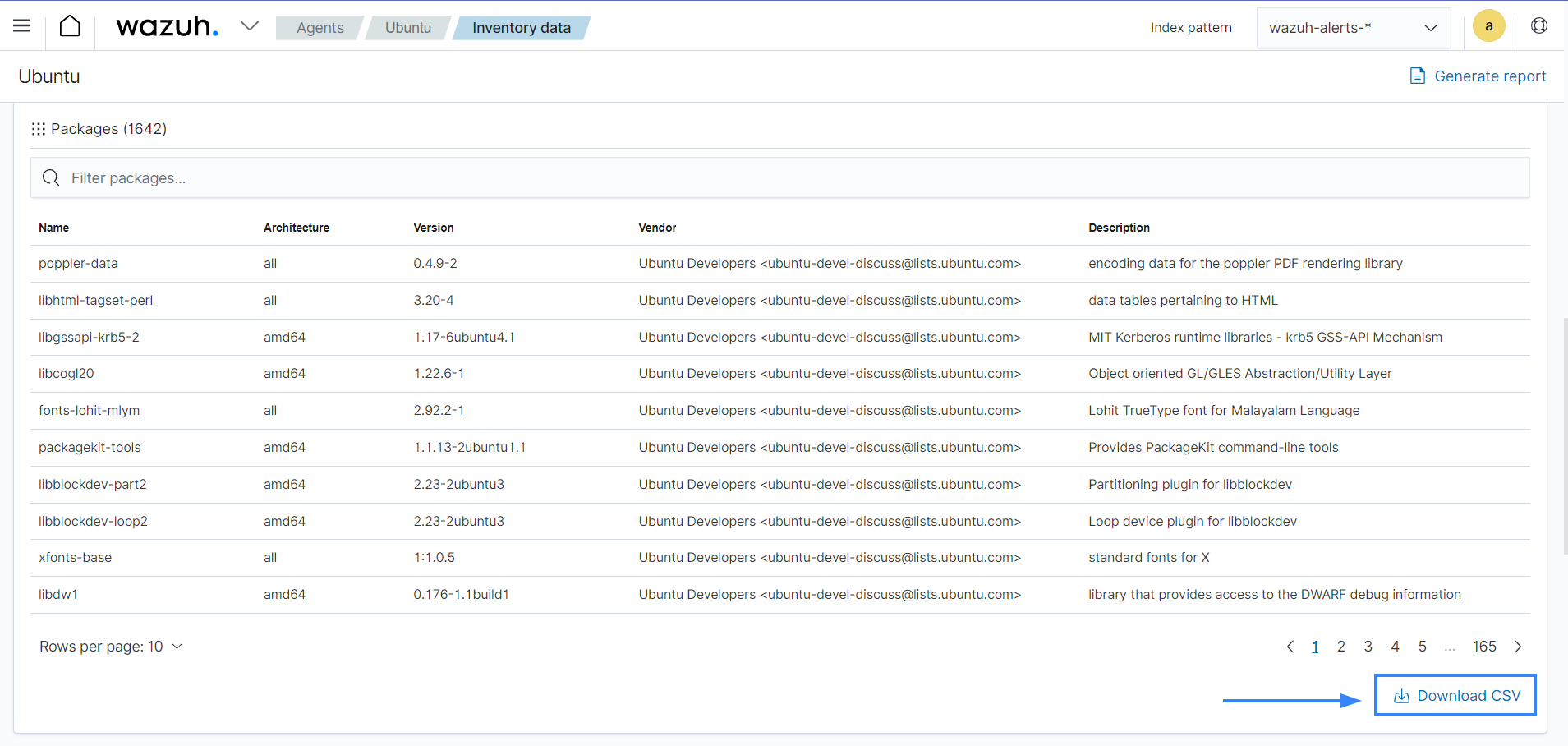Viewport: 1568px width, 746px height.
Task: Open the wazuh-alerts-* index pattern dropdown
Action: coord(1353,28)
